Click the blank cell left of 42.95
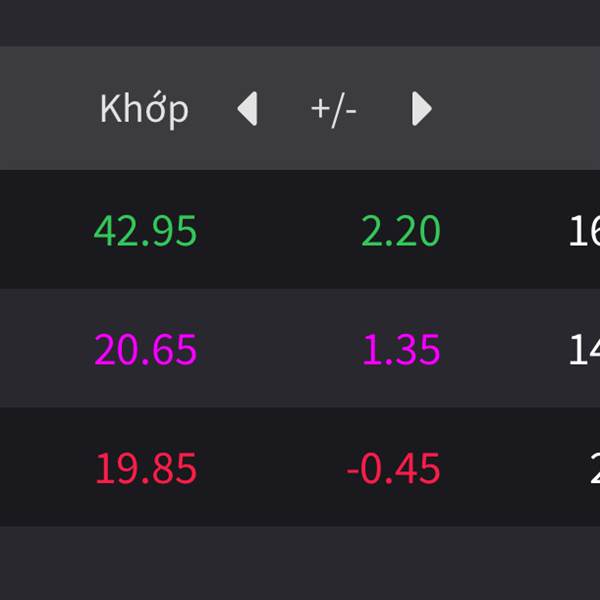 click(x=40, y=231)
